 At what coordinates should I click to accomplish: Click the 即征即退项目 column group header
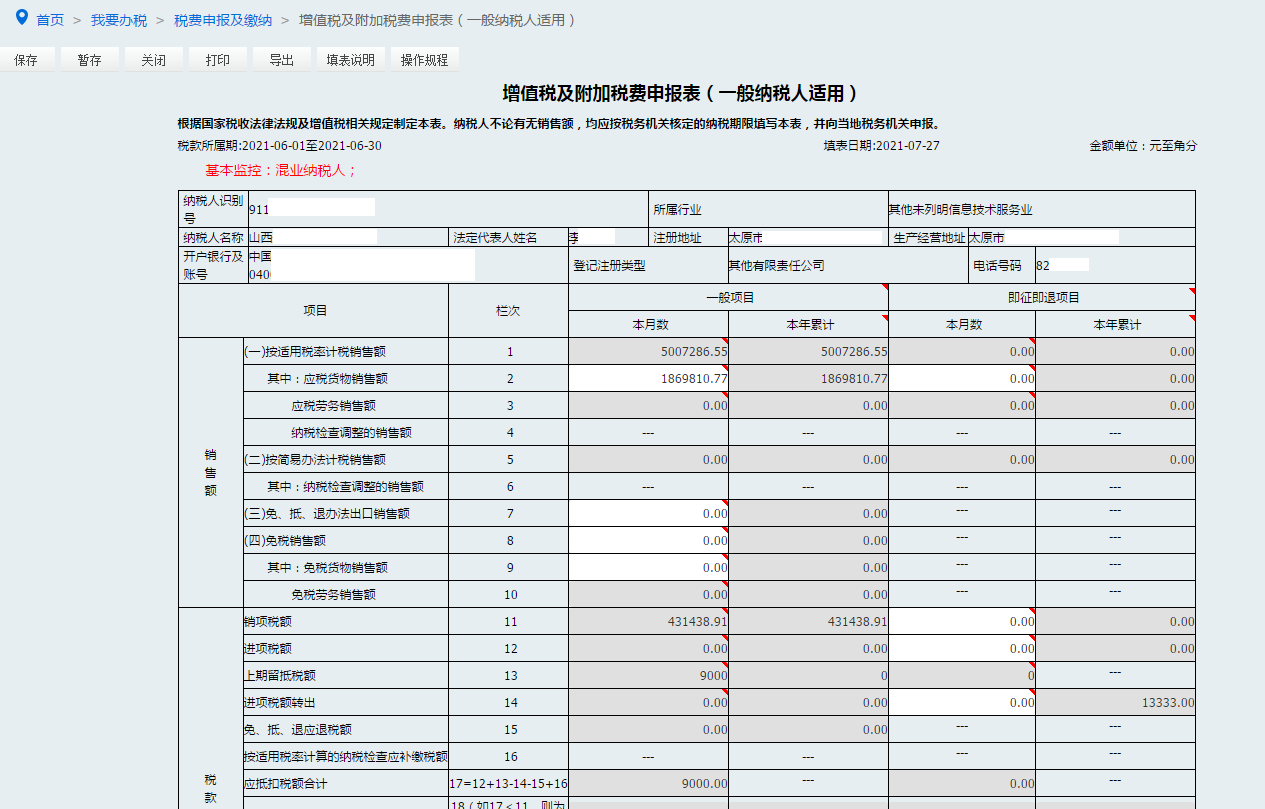pos(1042,297)
